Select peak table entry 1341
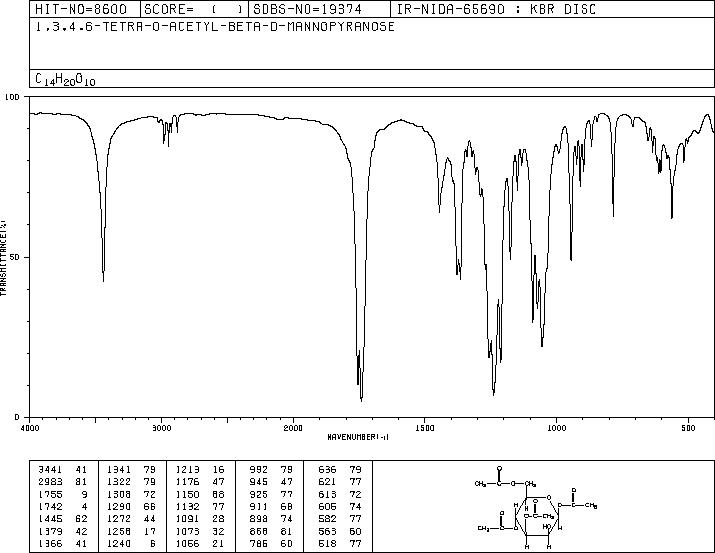This screenshot has width=715, height=553. [131, 469]
